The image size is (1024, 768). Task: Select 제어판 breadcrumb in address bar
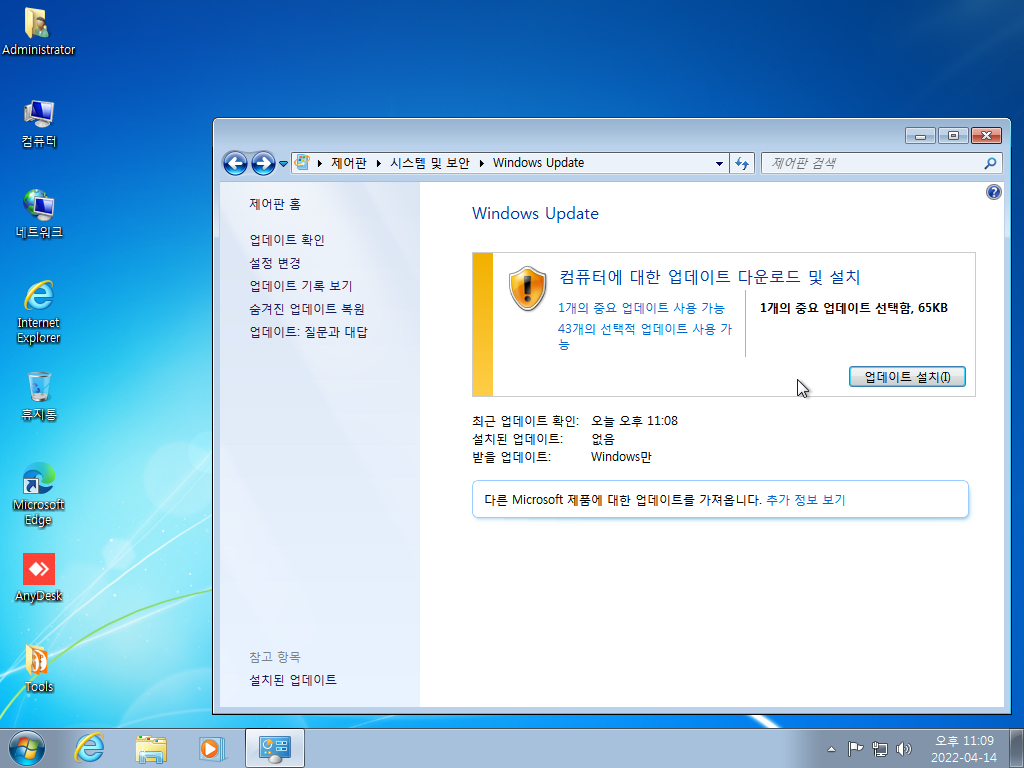(x=349, y=163)
